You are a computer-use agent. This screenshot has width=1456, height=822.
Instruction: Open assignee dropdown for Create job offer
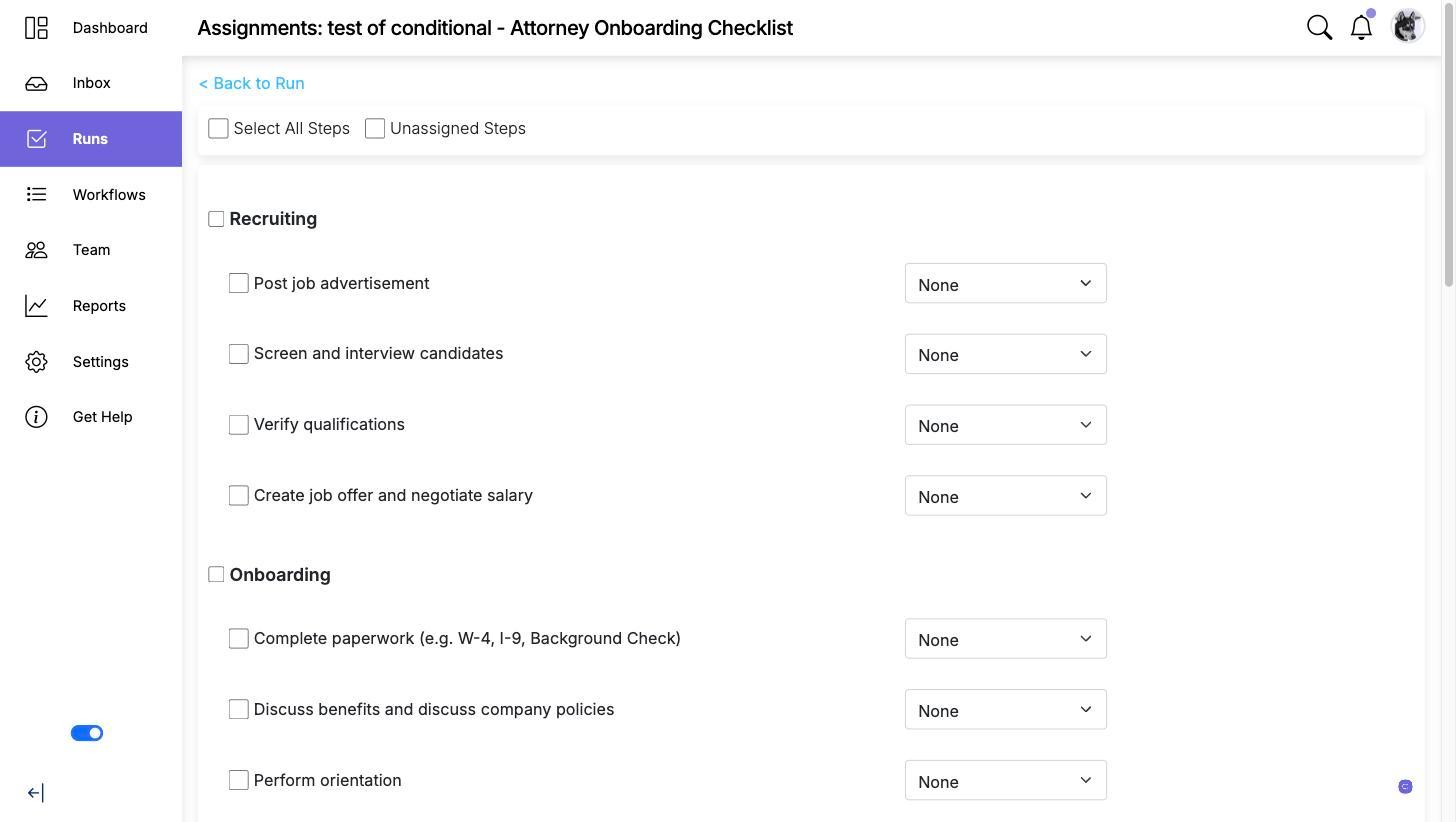(x=1005, y=496)
